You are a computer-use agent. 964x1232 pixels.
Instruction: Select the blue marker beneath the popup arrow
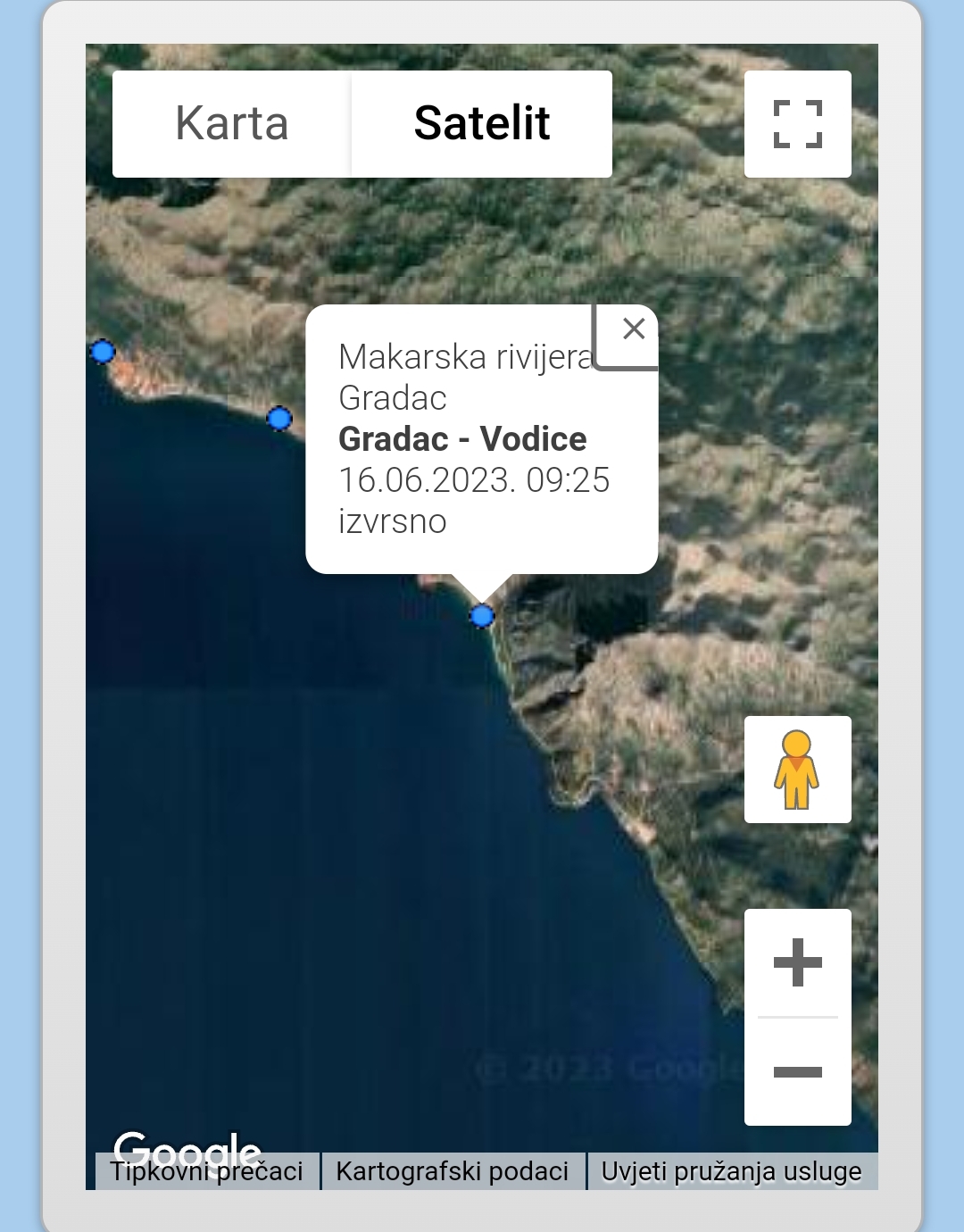482,615
